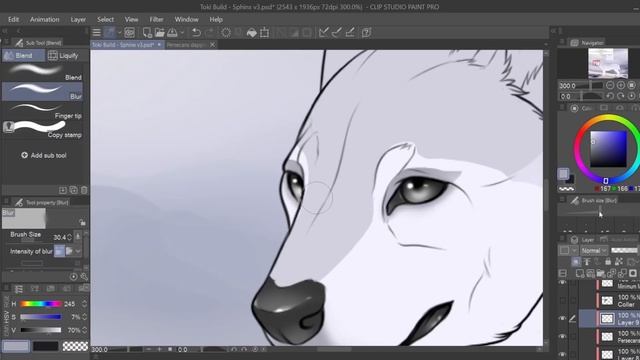Click the New canvas icon in command bar
Image resolution: width=640 pixels, height=360 pixels.
[147, 33]
